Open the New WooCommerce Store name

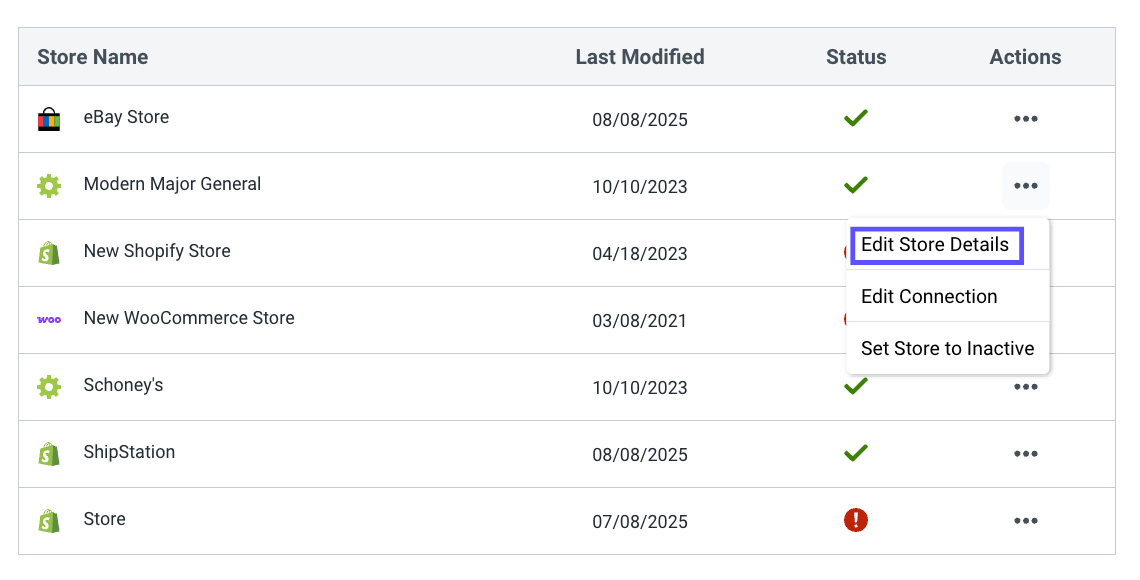point(189,319)
